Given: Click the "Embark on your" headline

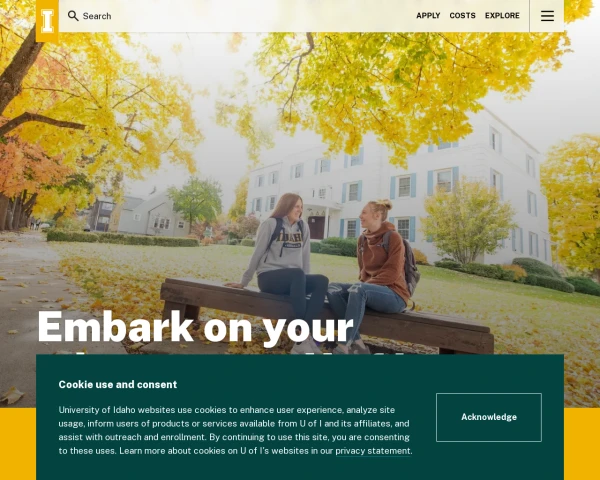Looking at the screenshot, I should [195, 327].
